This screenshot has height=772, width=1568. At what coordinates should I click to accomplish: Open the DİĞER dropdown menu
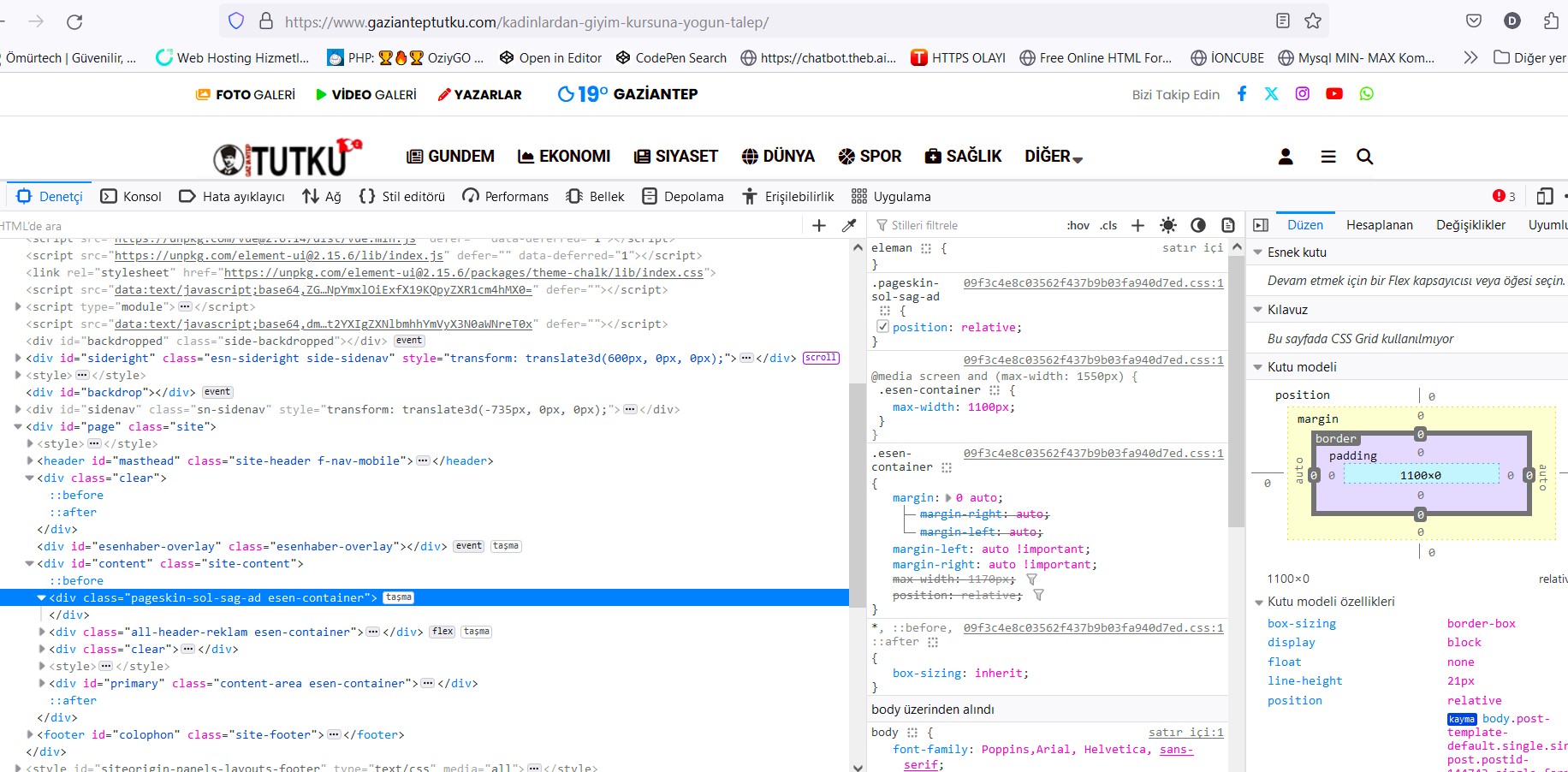pos(1054,156)
